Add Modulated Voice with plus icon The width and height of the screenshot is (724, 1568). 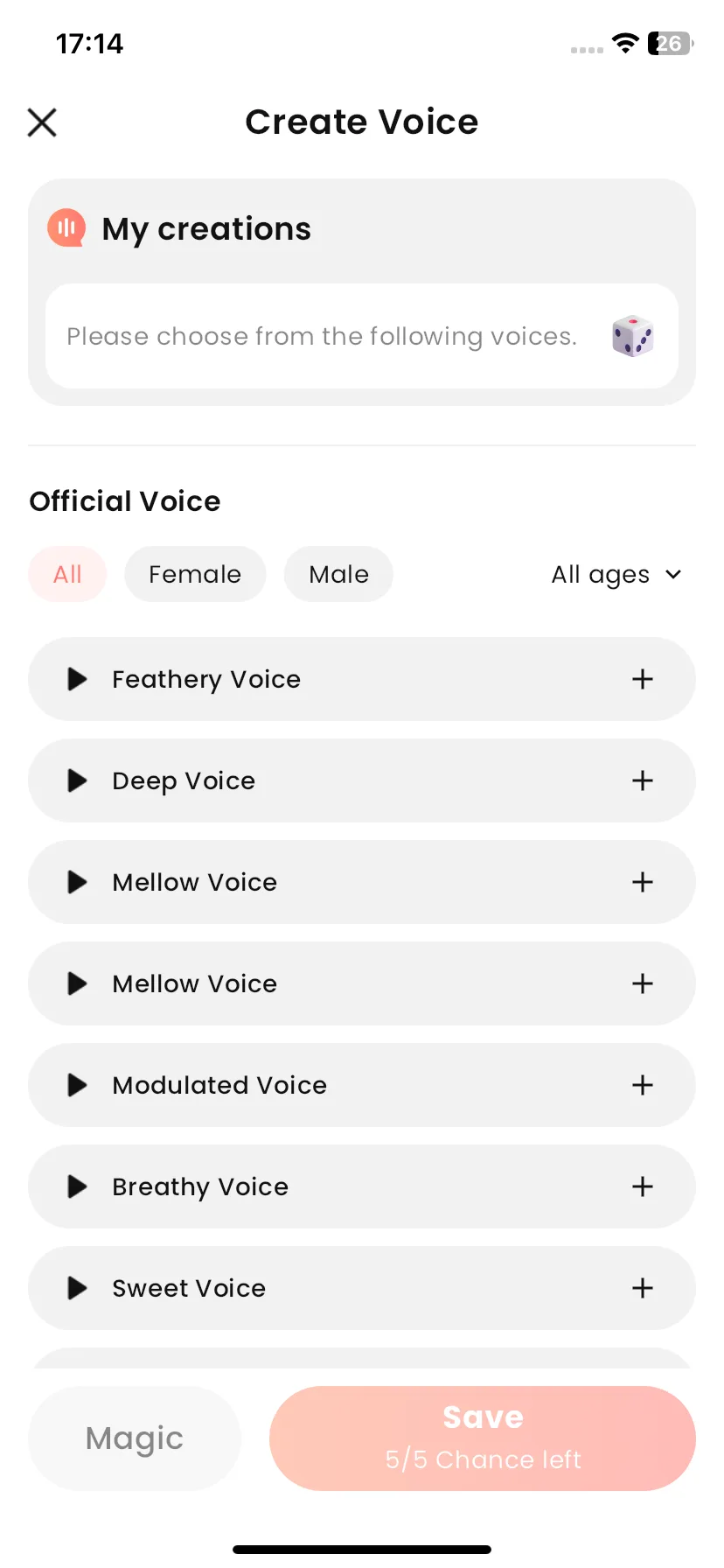tap(643, 1085)
